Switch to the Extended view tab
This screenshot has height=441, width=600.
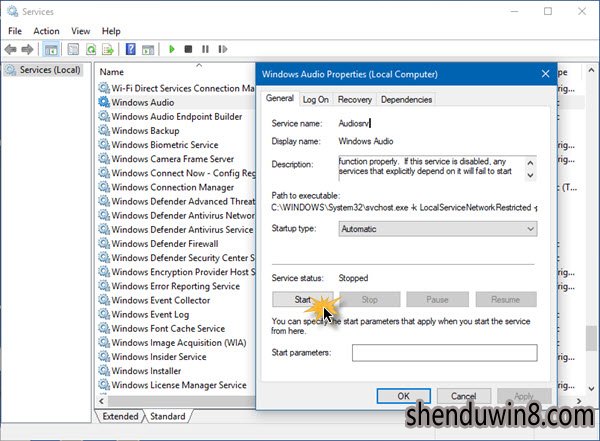click(x=120, y=416)
